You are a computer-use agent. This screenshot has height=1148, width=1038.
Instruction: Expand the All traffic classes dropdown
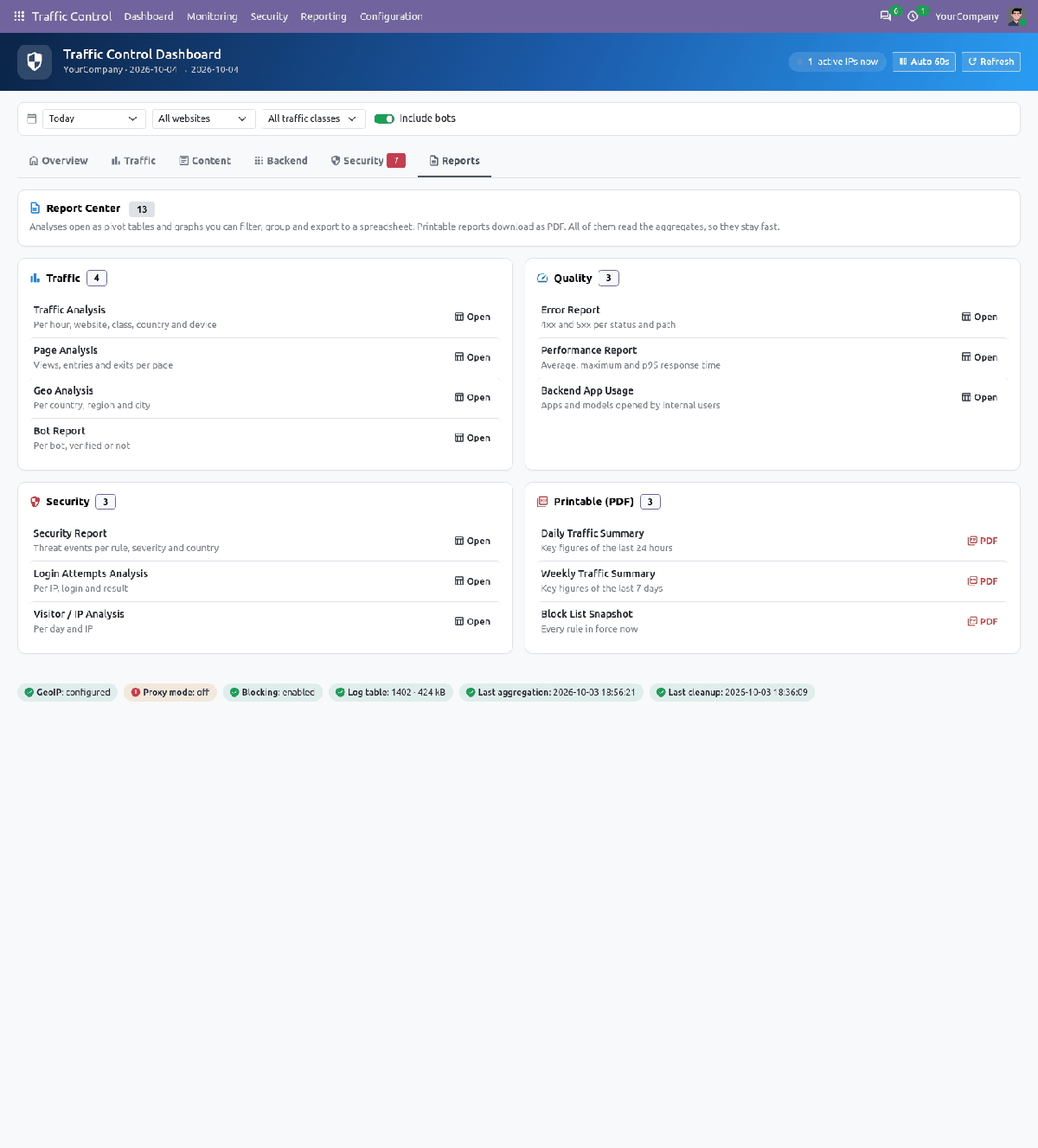(x=313, y=119)
